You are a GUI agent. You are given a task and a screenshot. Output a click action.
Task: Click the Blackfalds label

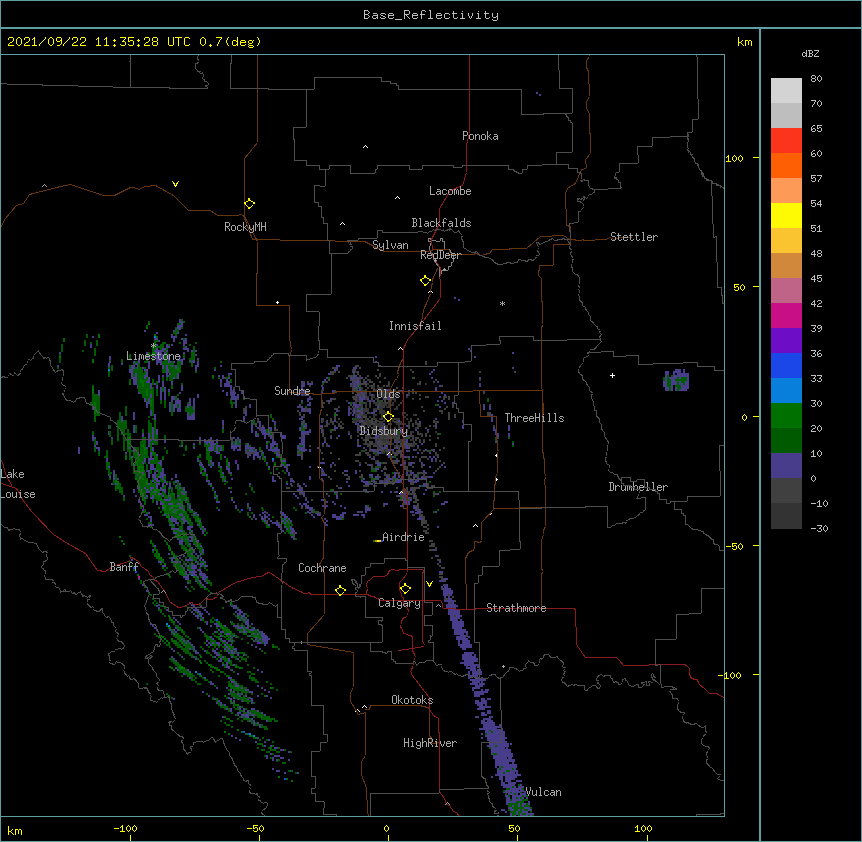(441, 223)
